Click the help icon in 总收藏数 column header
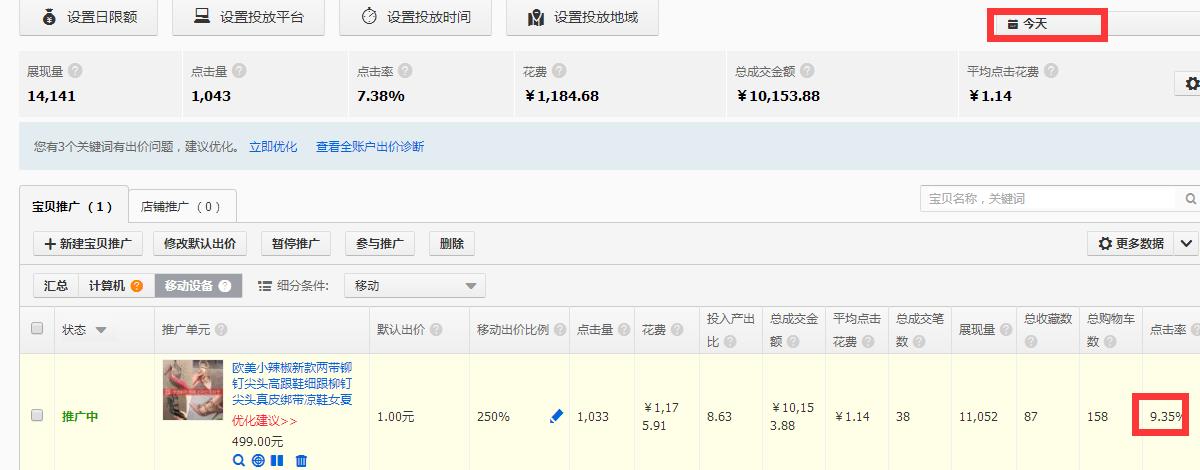Viewport: 1200px width, 470px height. pos(1033,342)
